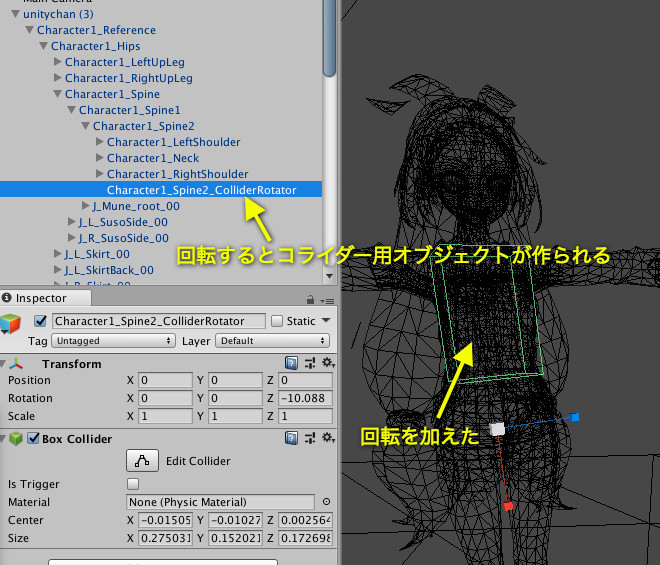This screenshot has height=565, width=660.
Task: Open the Inspector panel options menu
Action: point(327,301)
